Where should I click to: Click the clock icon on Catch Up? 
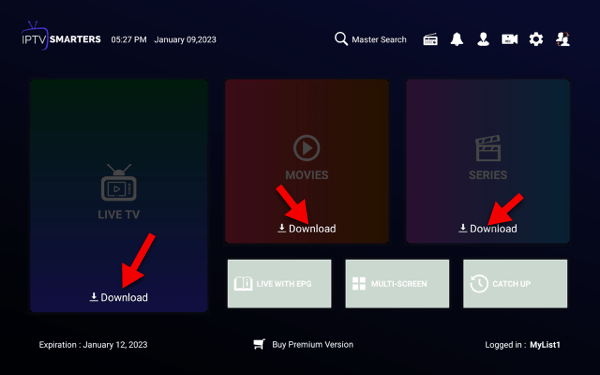[x=479, y=284]
